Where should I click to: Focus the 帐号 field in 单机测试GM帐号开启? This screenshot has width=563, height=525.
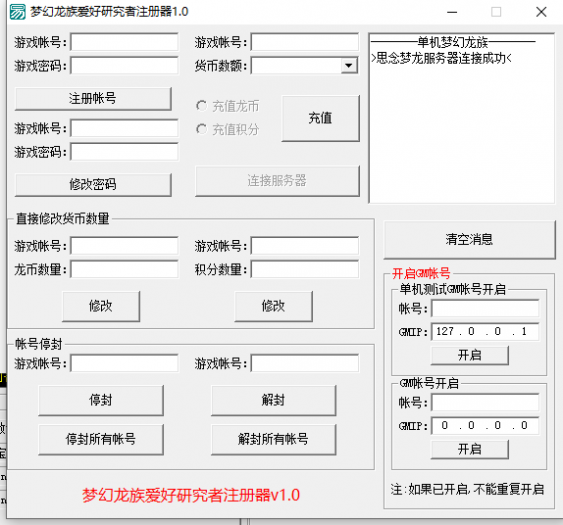485,308
